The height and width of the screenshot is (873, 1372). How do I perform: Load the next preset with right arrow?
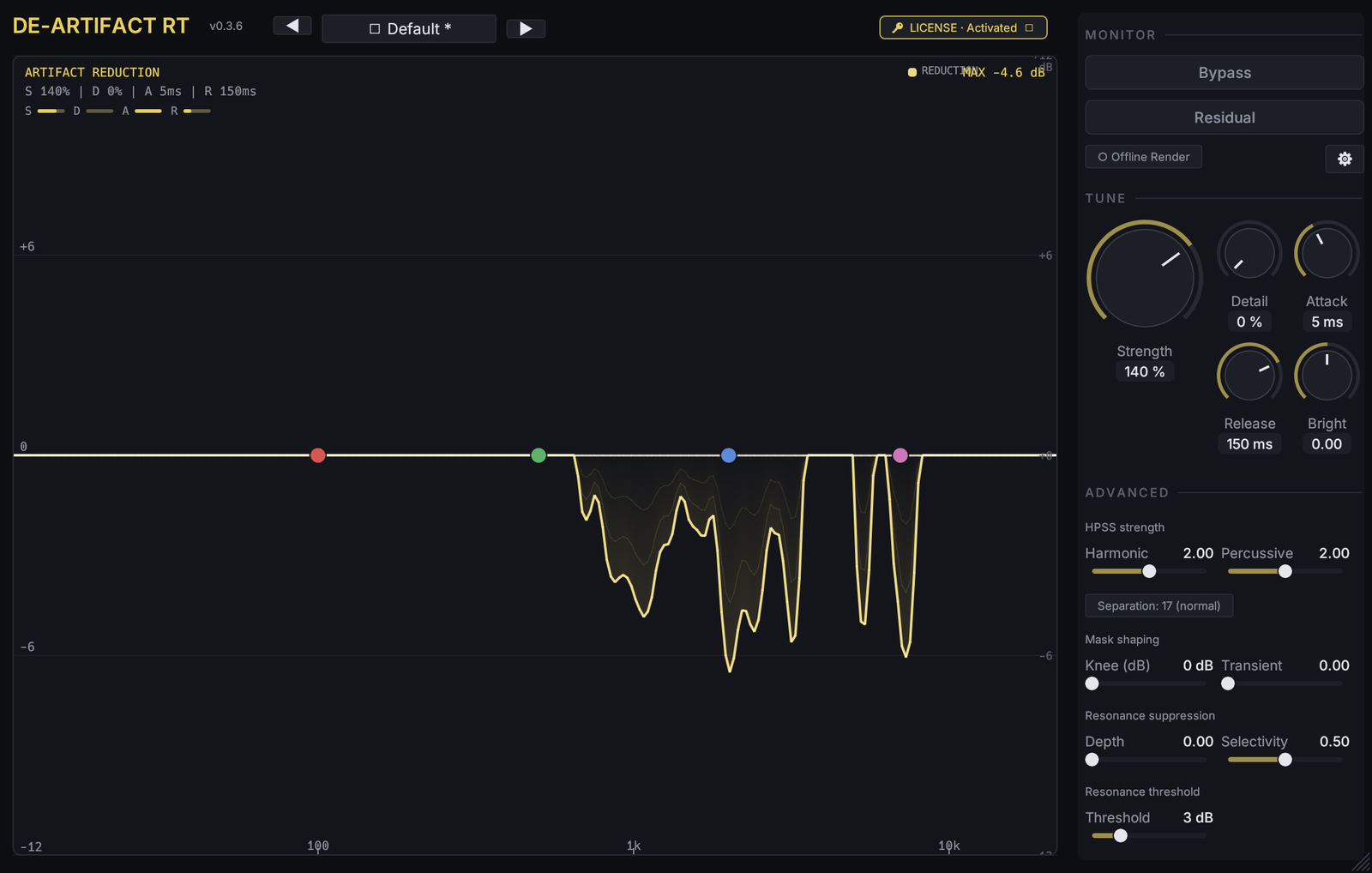(x=526, y=28)
